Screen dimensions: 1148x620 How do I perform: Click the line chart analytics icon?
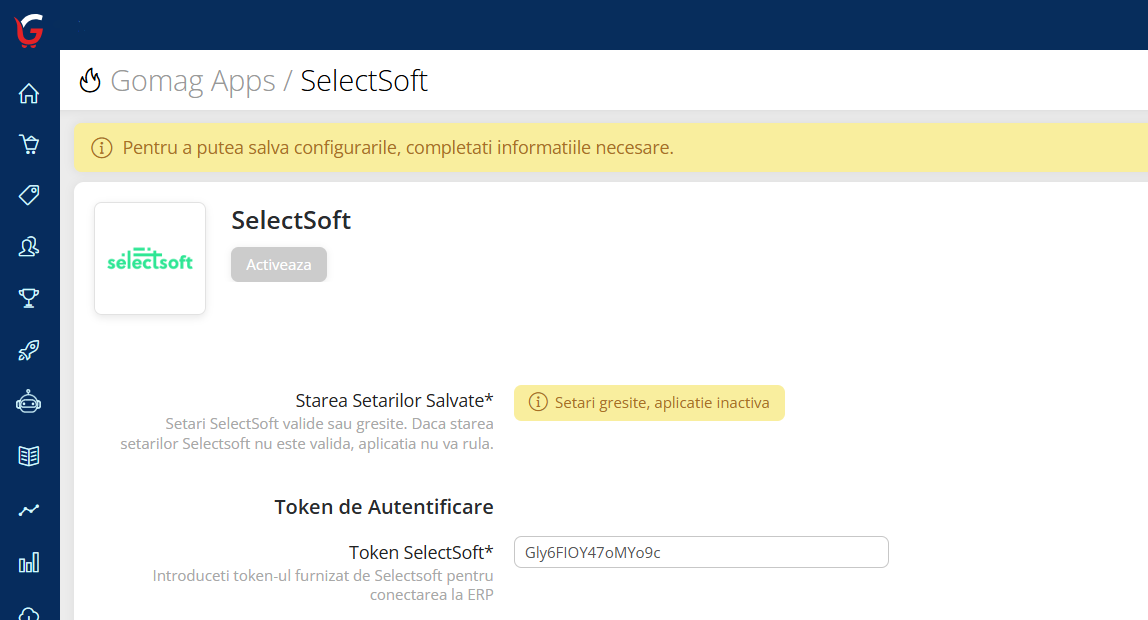(29, 508)
